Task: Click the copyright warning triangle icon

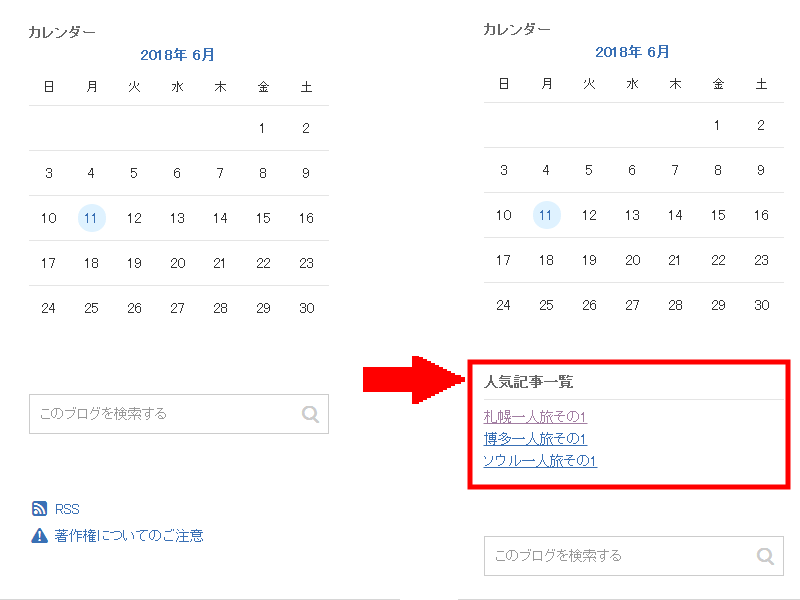Action: 39,536
